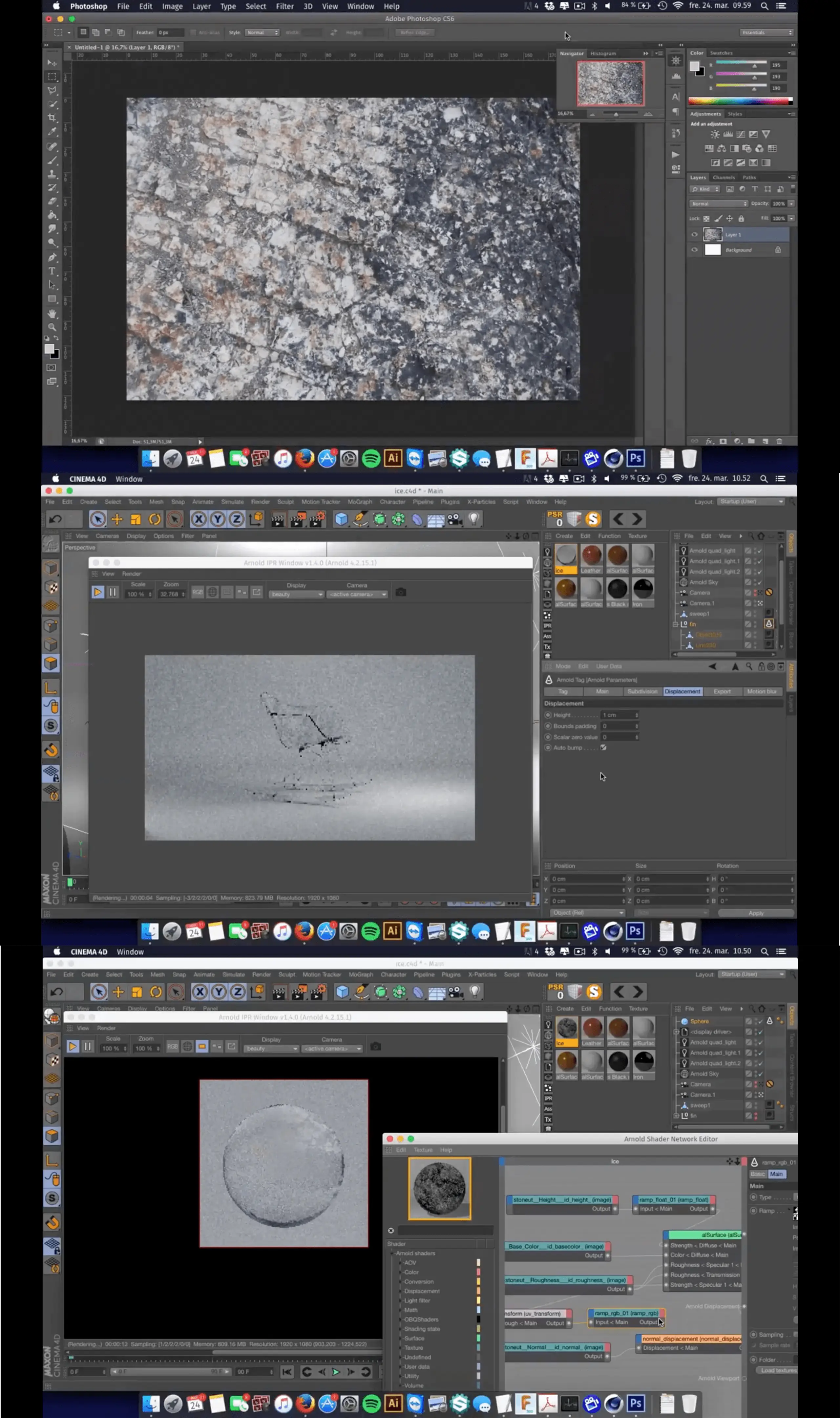
Task: Toggle the Anti-alias checkbox in options bar
Action: pos(193,32)
